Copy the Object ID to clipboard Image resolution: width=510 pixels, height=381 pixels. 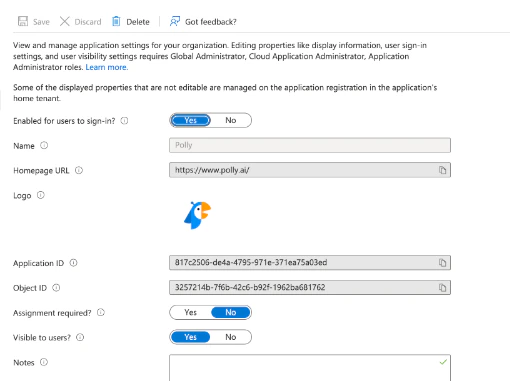pyautogui.click(x=442, y=287)
